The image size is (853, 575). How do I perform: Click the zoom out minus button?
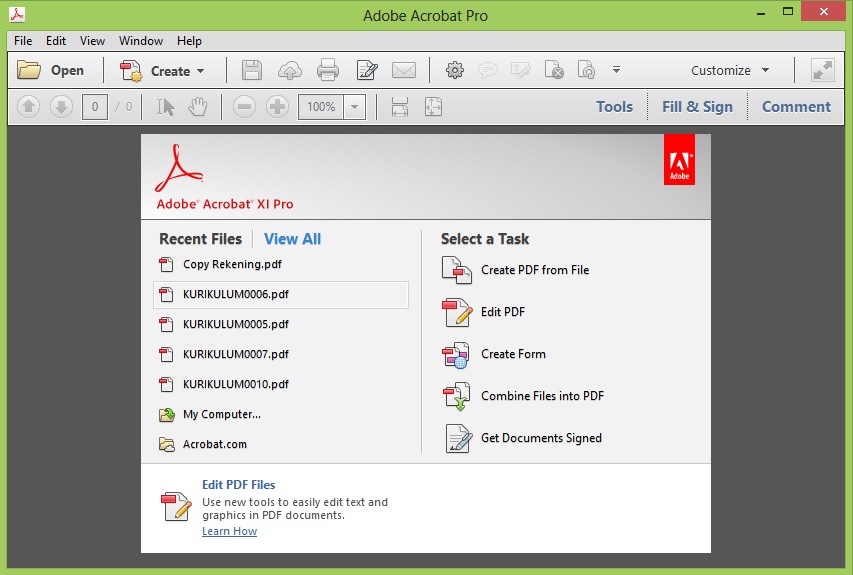pyautogui.click(x=244, y=107)
